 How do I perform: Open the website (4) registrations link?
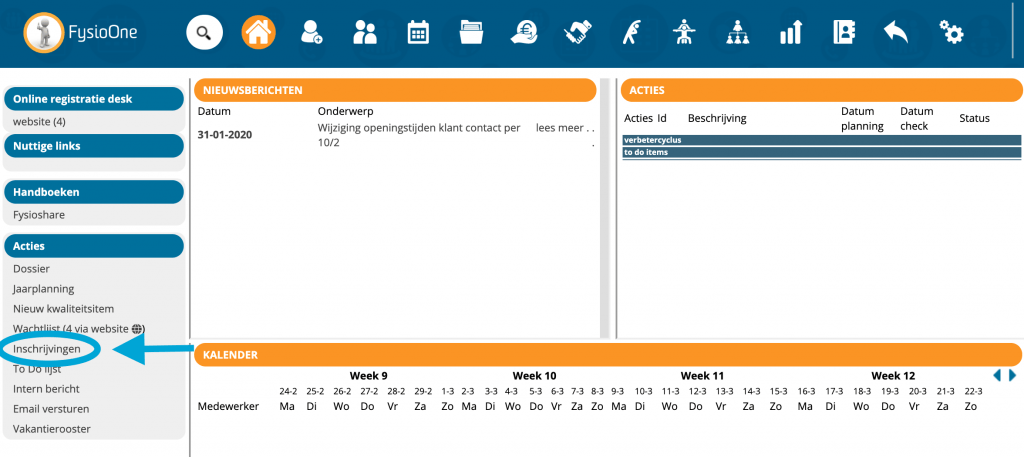tap(40, 122)
